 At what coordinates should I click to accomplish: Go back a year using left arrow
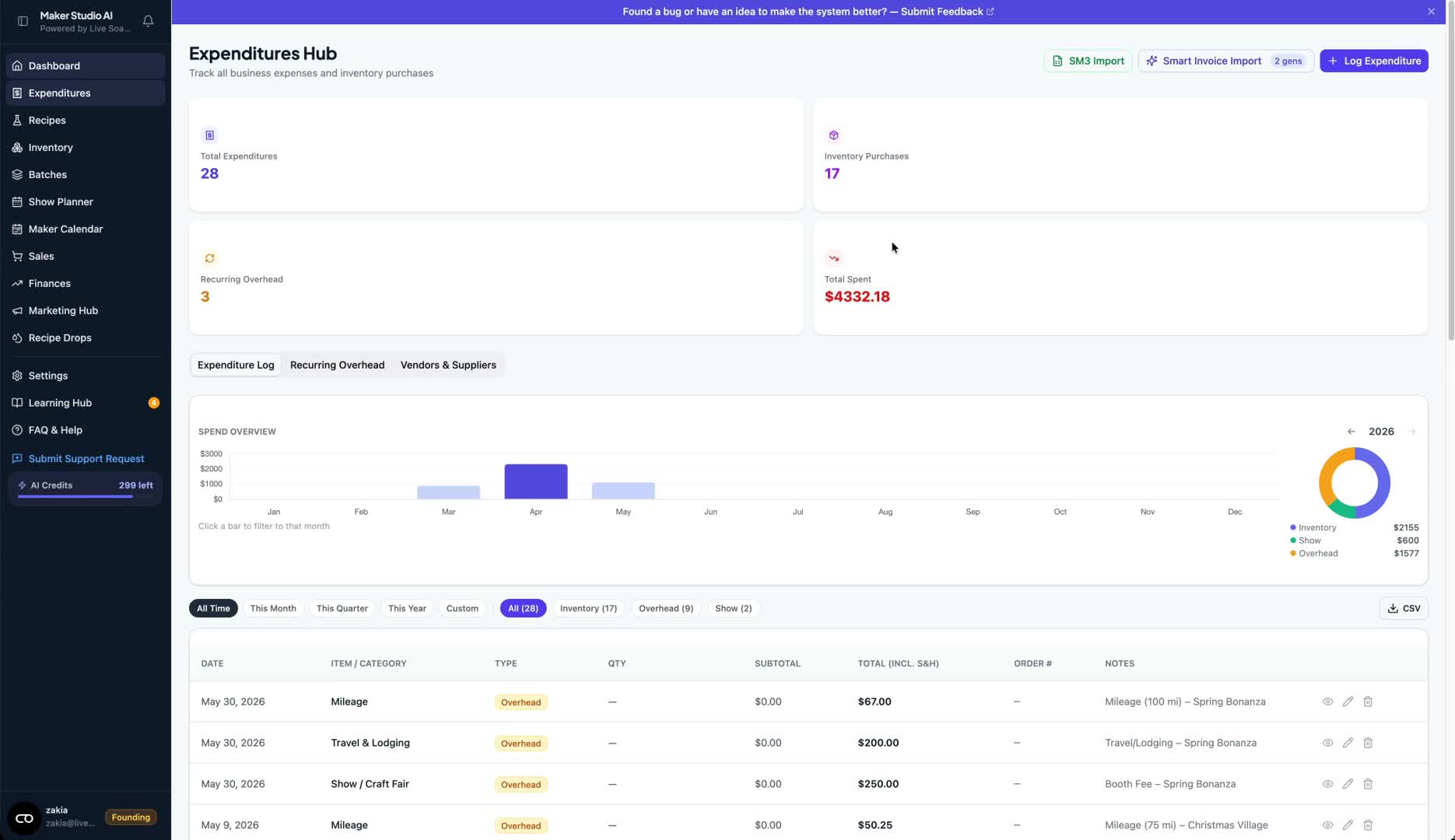coord(1352,431)
